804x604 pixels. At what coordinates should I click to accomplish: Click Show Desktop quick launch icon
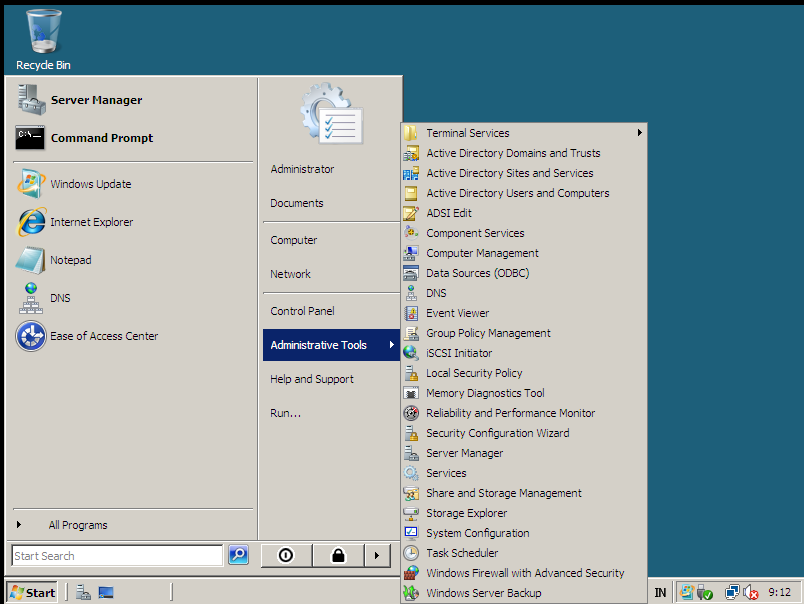[x=106, y=593]
